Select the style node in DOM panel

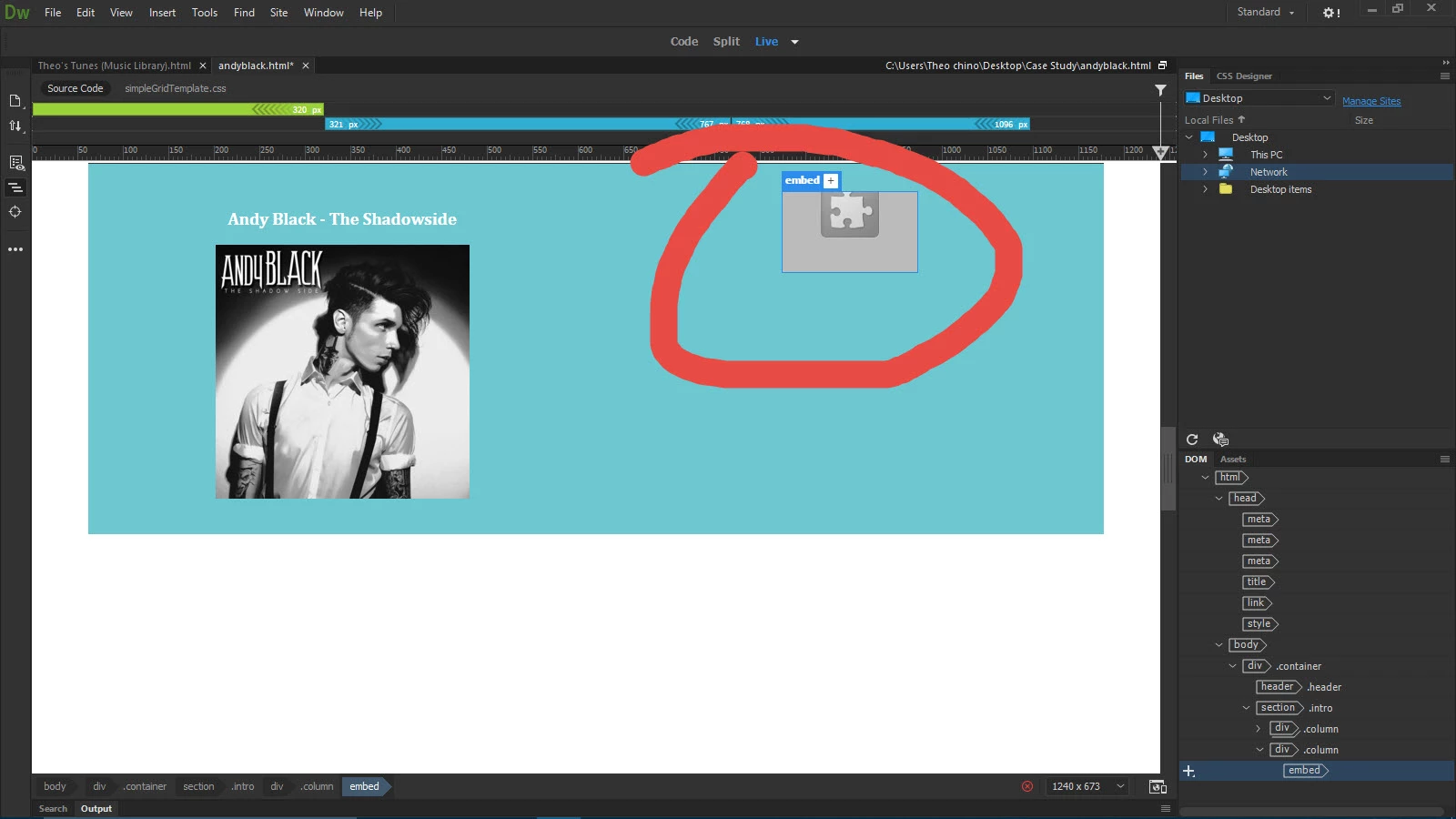(1260, 624)
